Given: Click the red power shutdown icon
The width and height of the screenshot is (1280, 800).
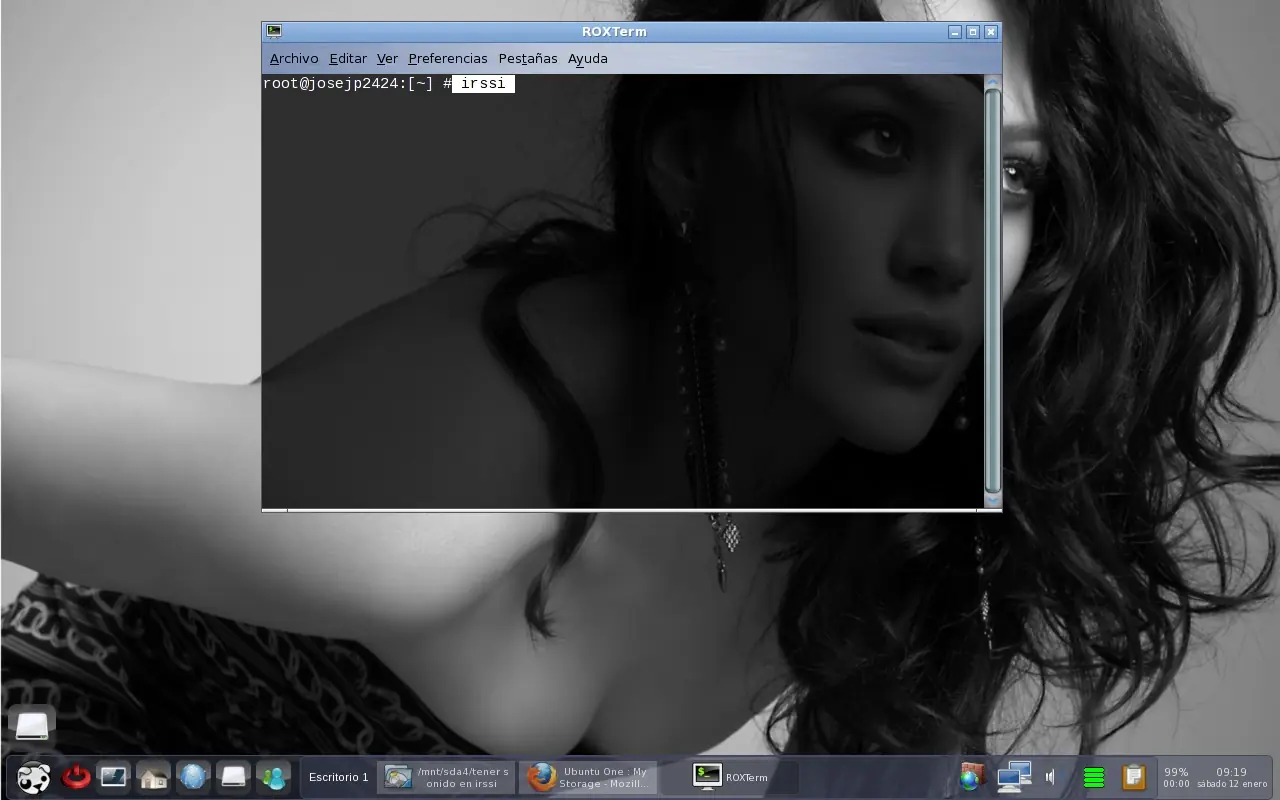Looking at the screenshot, I should click(x=76, y=777).
